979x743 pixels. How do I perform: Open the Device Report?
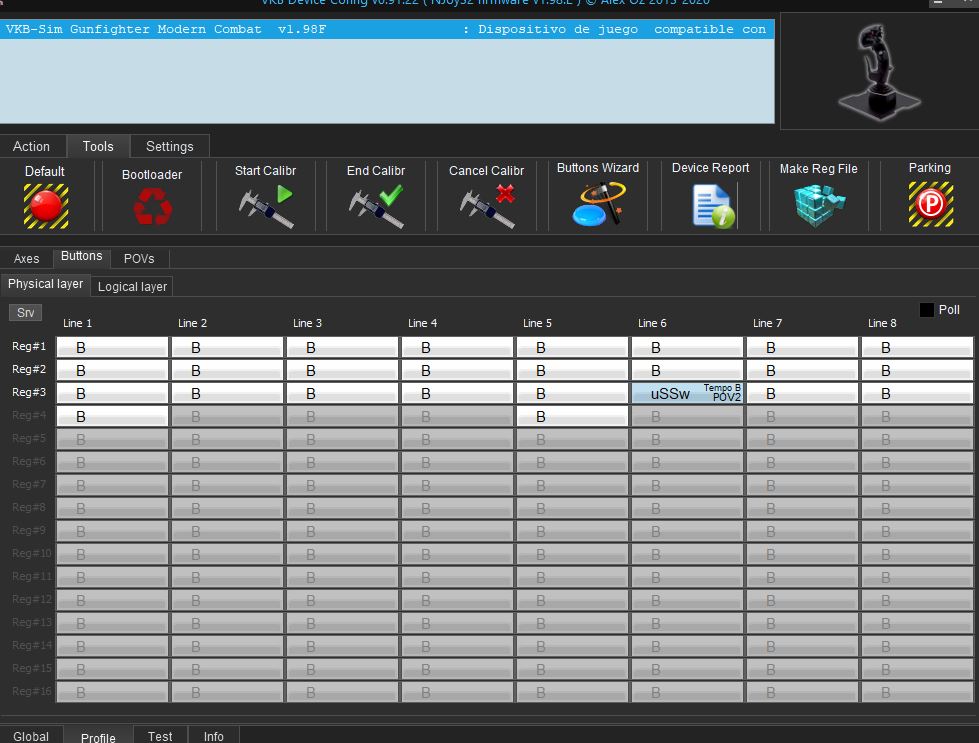[x=711, y=205]
